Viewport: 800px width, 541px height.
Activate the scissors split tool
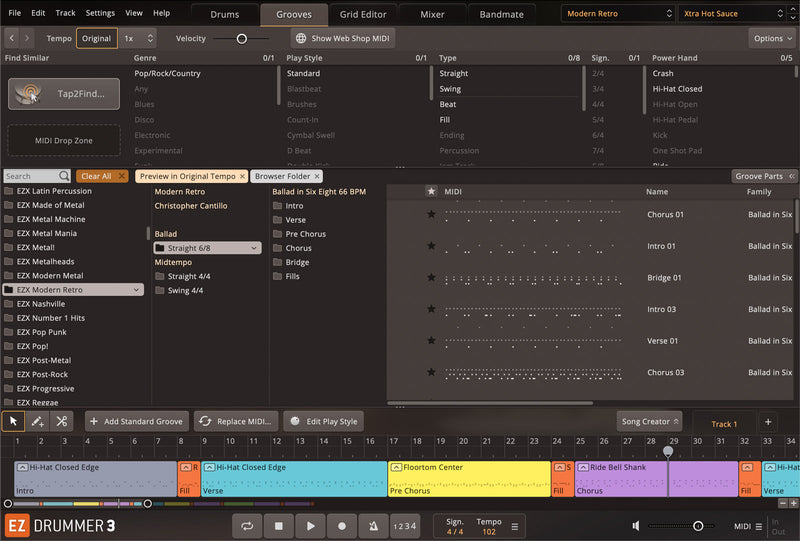(62, 421)
